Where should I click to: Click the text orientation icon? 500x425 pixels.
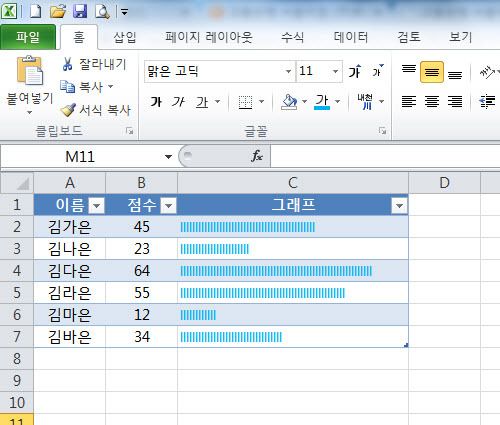487,72
